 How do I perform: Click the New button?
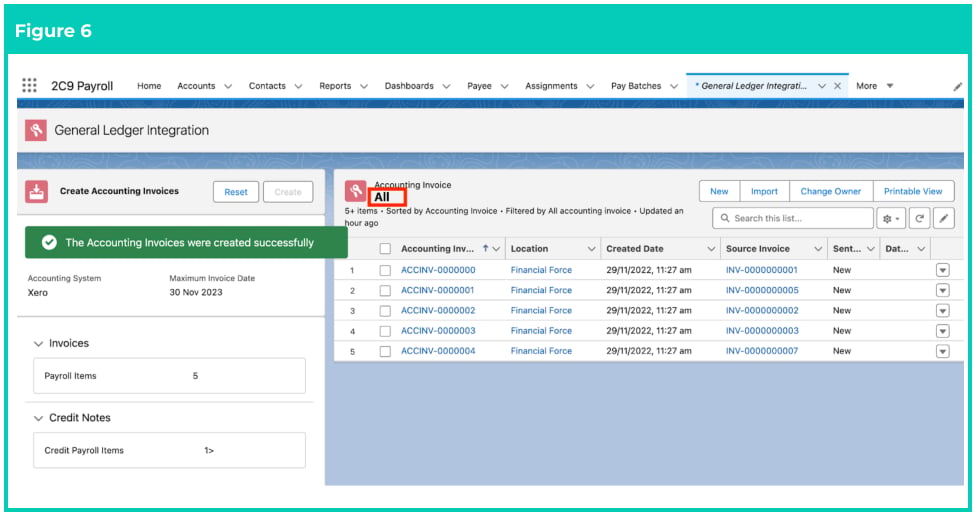(x=719, y=191)
